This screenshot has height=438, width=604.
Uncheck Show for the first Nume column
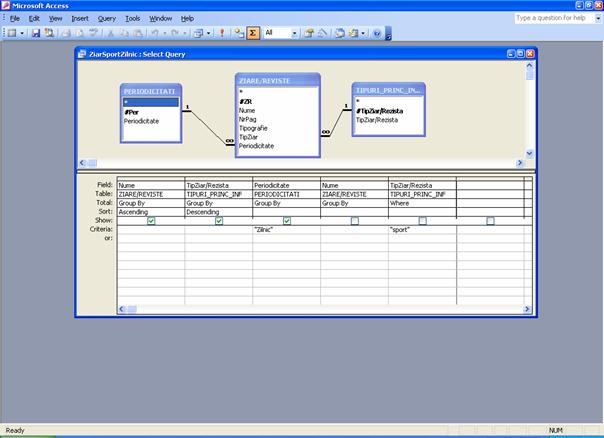pyautogui.click(x=151, y=221)
